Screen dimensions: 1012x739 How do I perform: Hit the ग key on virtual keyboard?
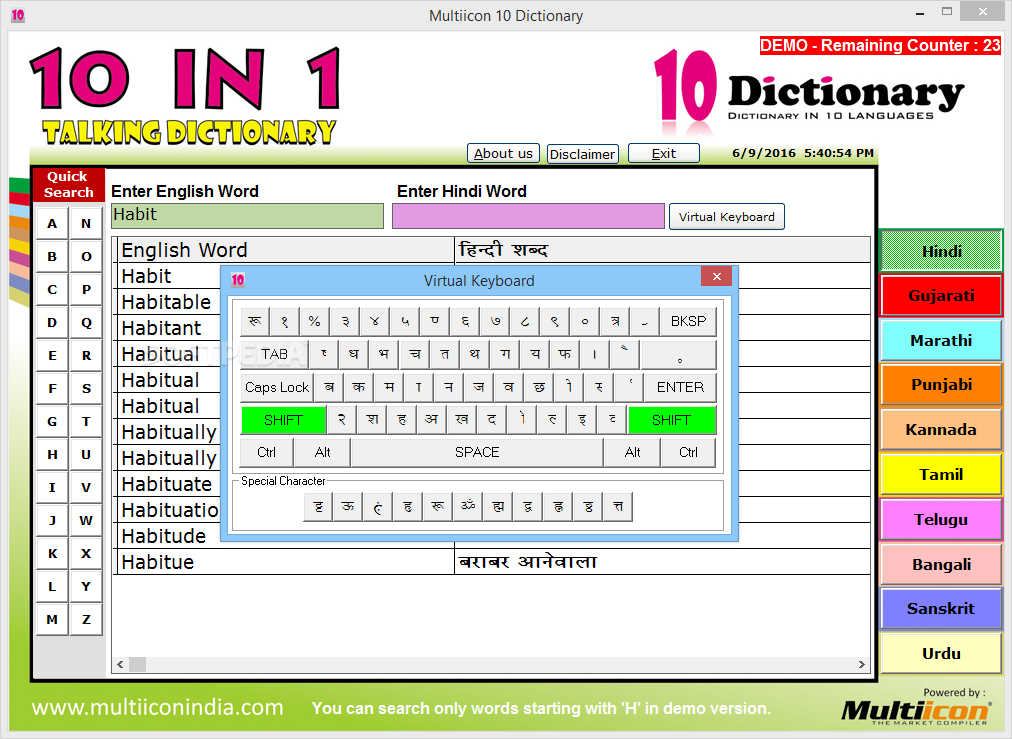(x=505, y=354)
